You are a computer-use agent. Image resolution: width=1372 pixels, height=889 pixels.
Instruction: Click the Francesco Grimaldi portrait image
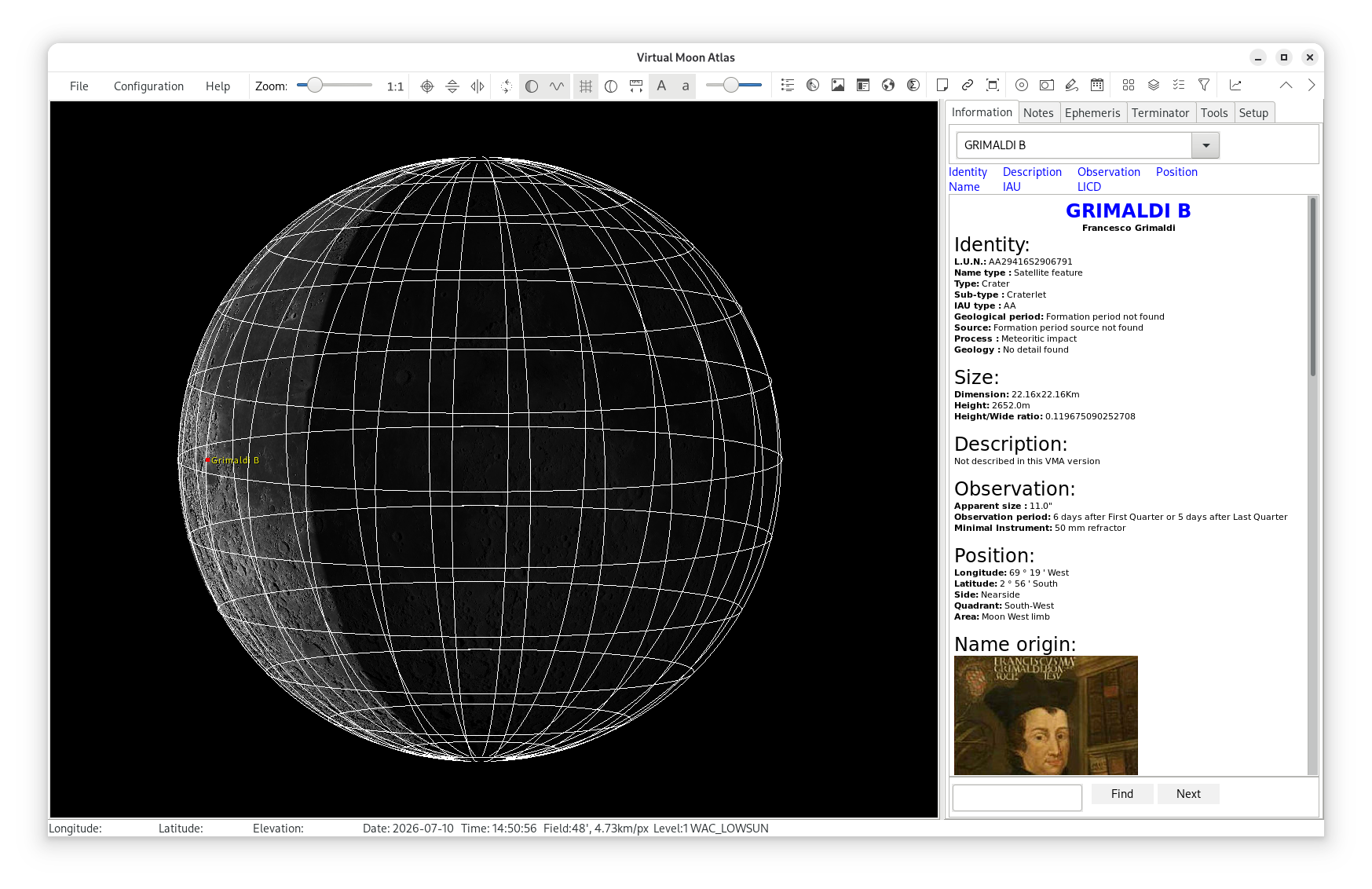1045,715
